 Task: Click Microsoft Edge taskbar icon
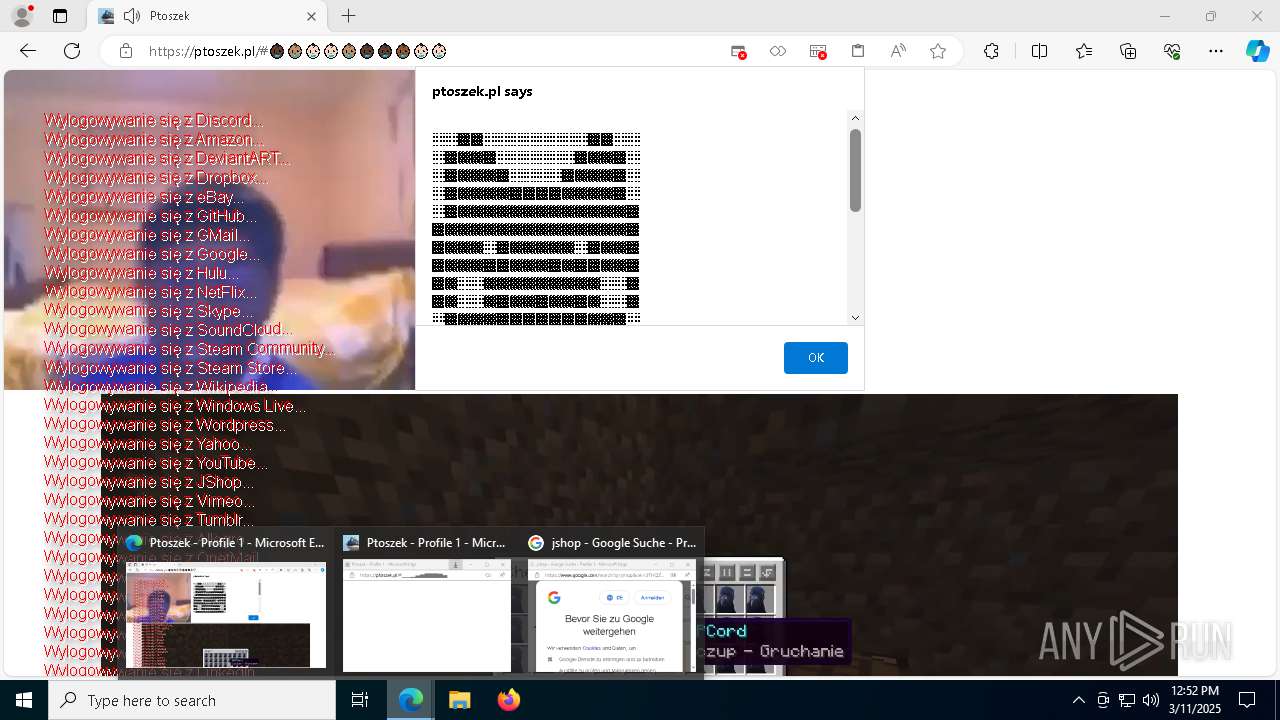tap(411, 700)
